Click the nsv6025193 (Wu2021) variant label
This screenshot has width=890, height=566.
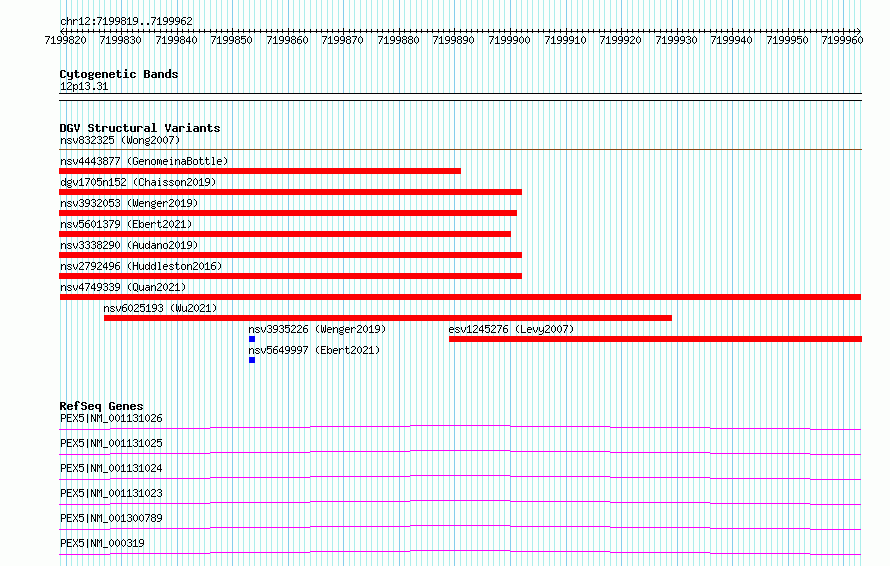pyautogui.click(x=160, y=308)
